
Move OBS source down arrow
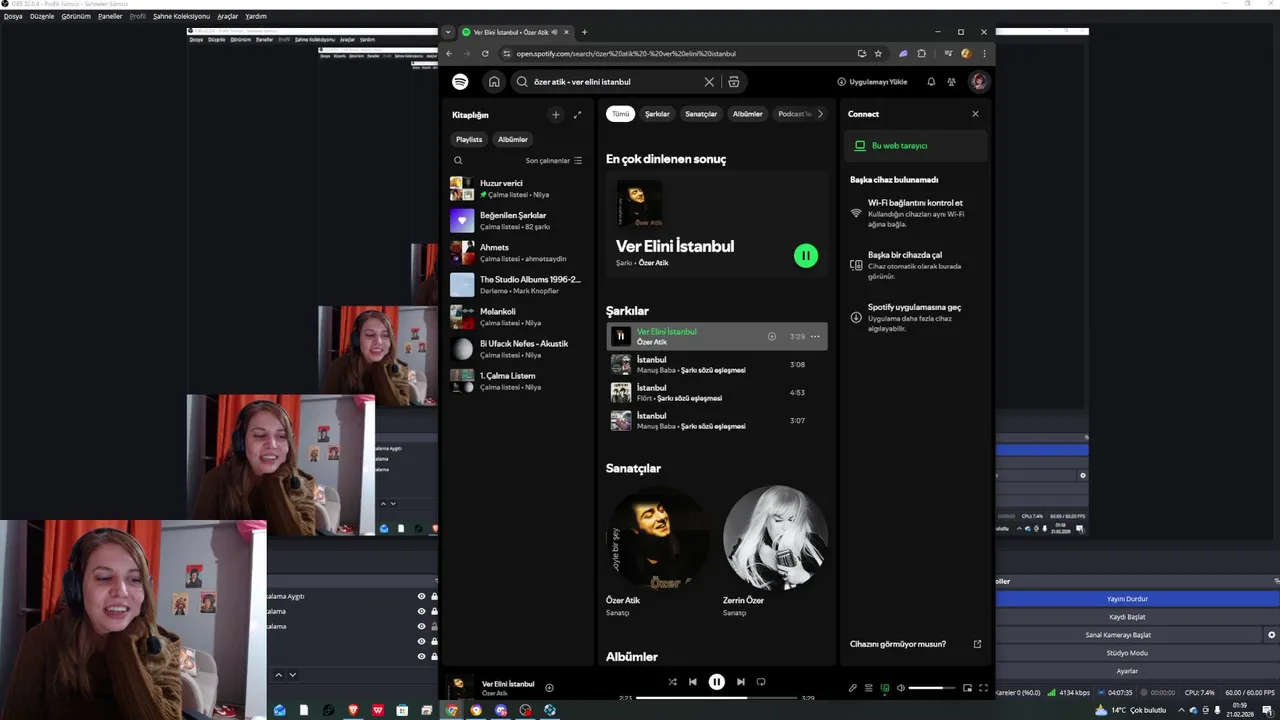tap(292, 675)
